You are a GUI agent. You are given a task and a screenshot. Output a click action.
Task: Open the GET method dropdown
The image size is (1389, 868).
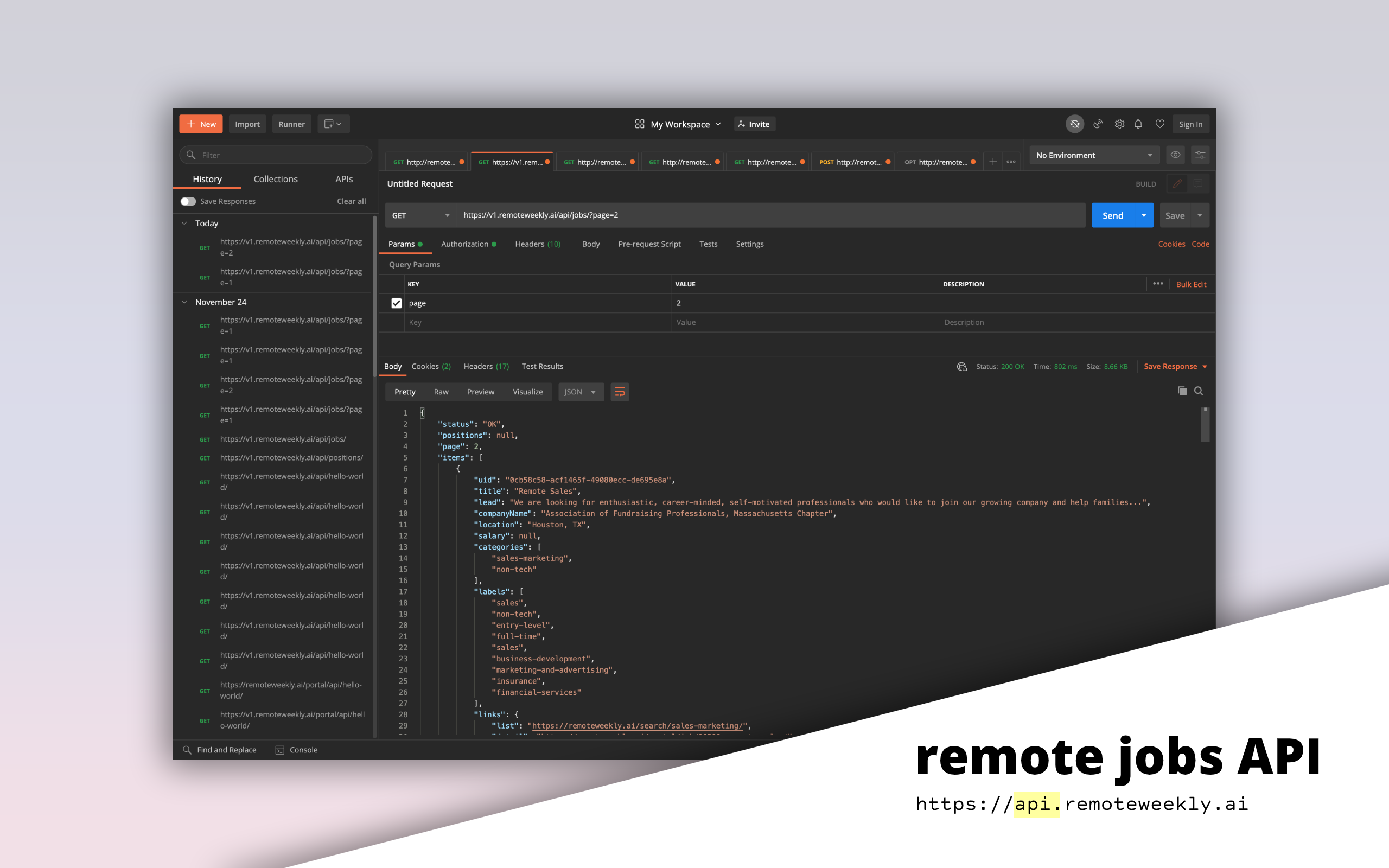tap(420, 215)
